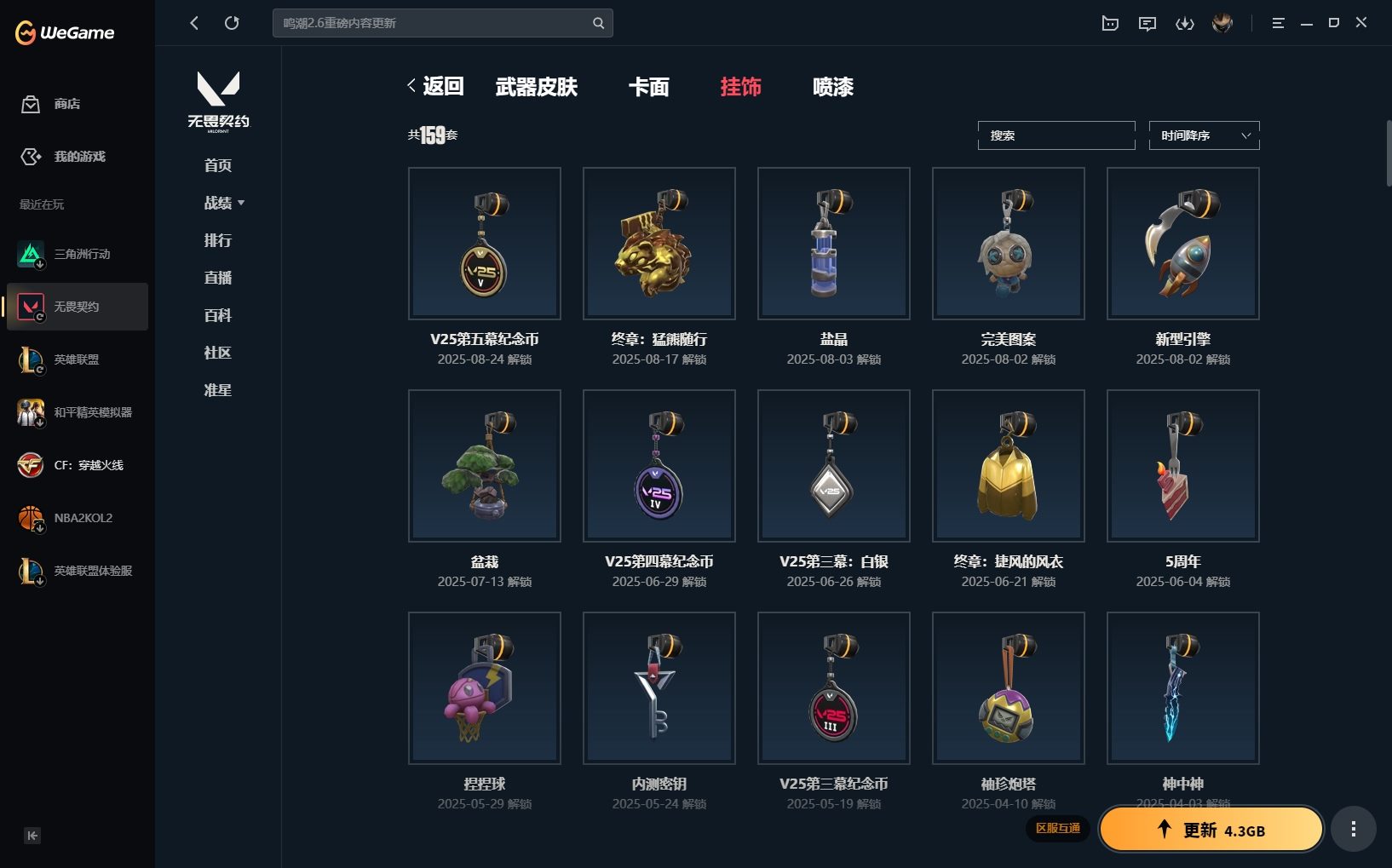Click the 区服互通 label button
The width and height of the screenshot is (1392, 868).
(x=1058, y=828)
